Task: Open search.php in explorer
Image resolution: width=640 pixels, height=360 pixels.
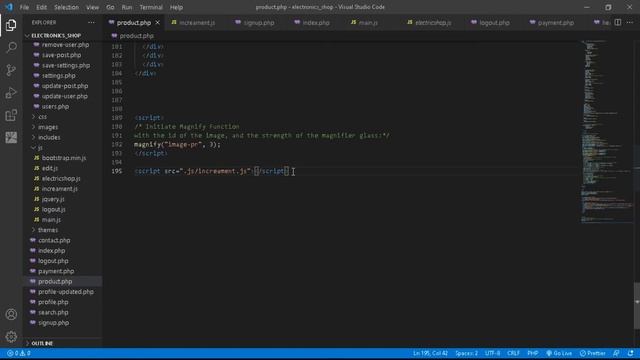Action: [53, 312]
